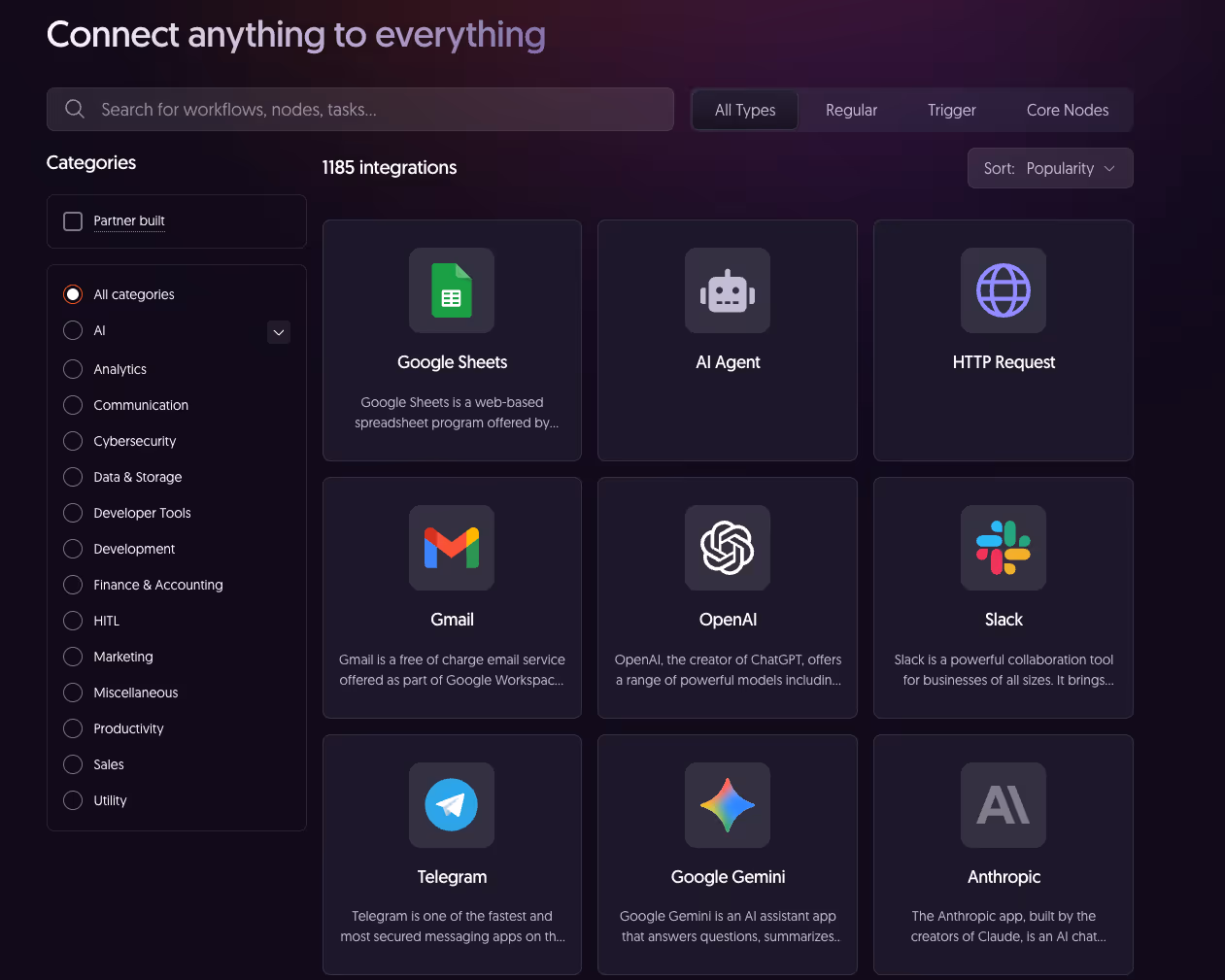
Task: Select the Communication category
Action: point(73,405)
